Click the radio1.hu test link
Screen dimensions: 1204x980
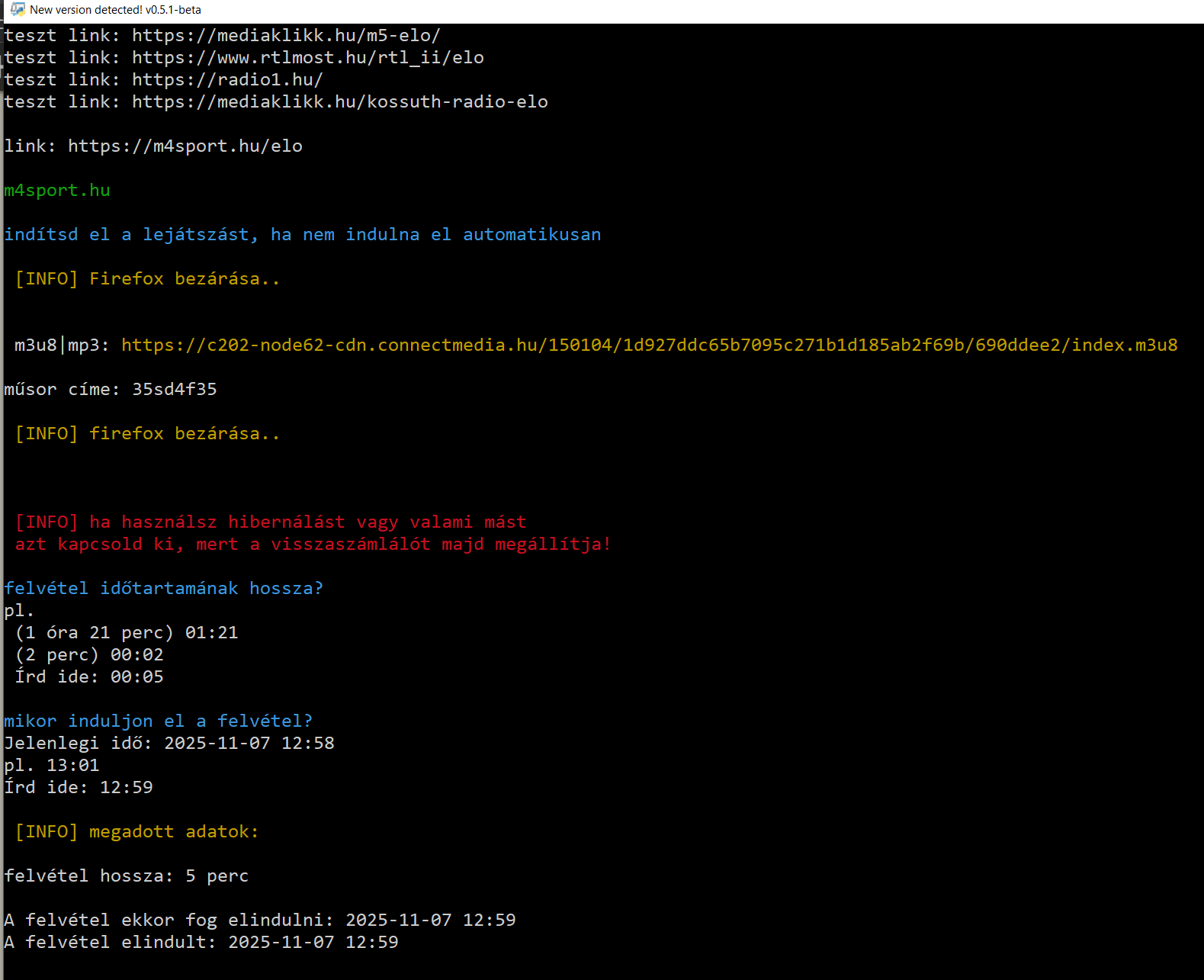(x=227, y=80)
